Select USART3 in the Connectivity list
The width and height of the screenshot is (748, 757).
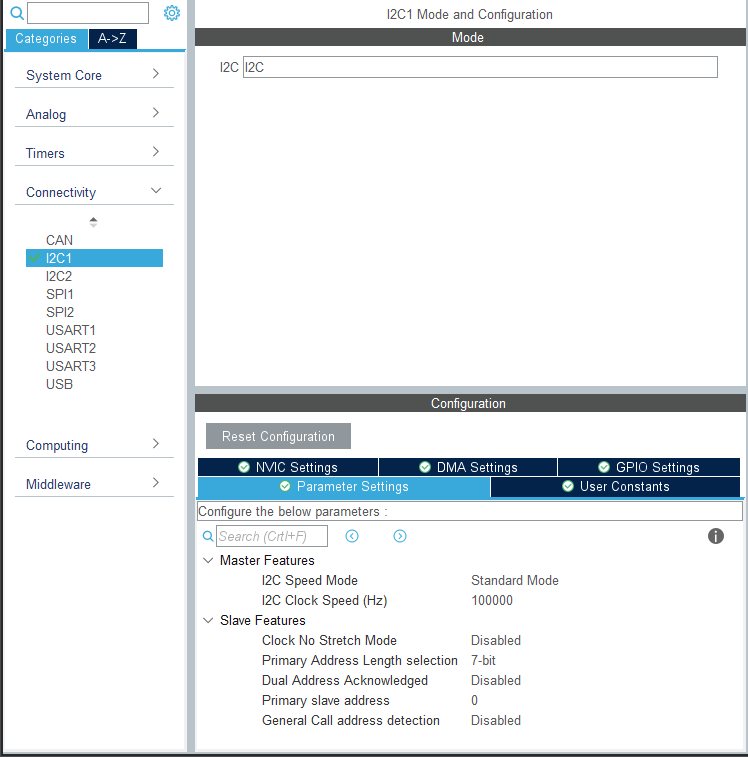pyautogui.click(x=71, y=366)
